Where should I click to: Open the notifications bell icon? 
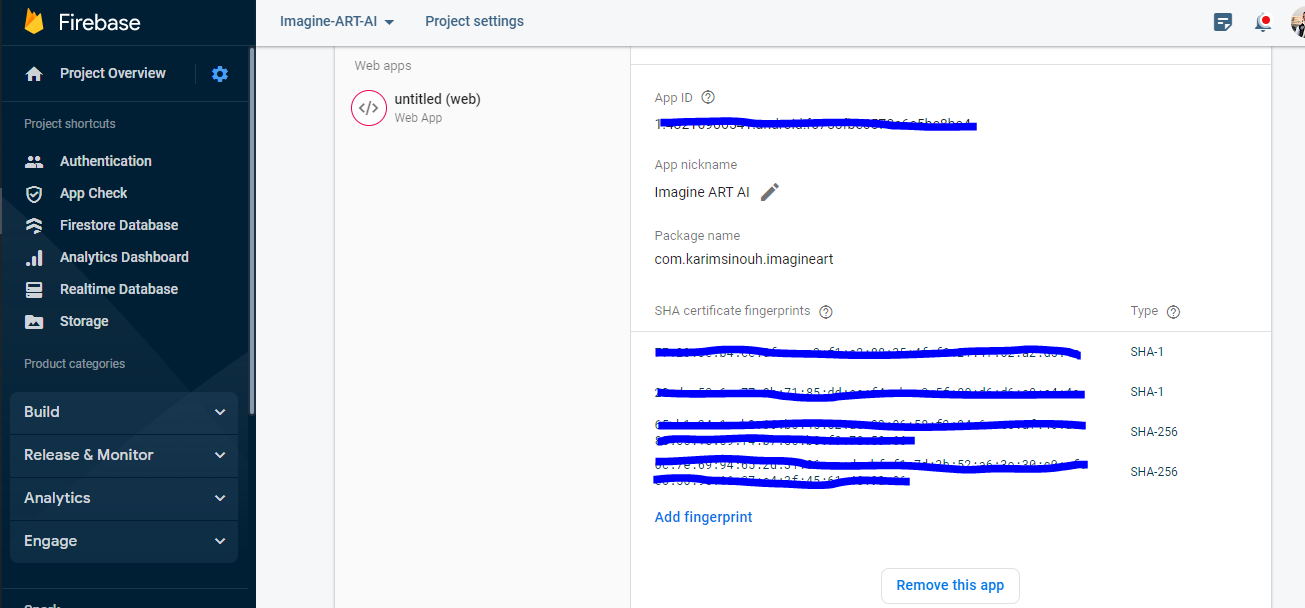click(1263, 22)
